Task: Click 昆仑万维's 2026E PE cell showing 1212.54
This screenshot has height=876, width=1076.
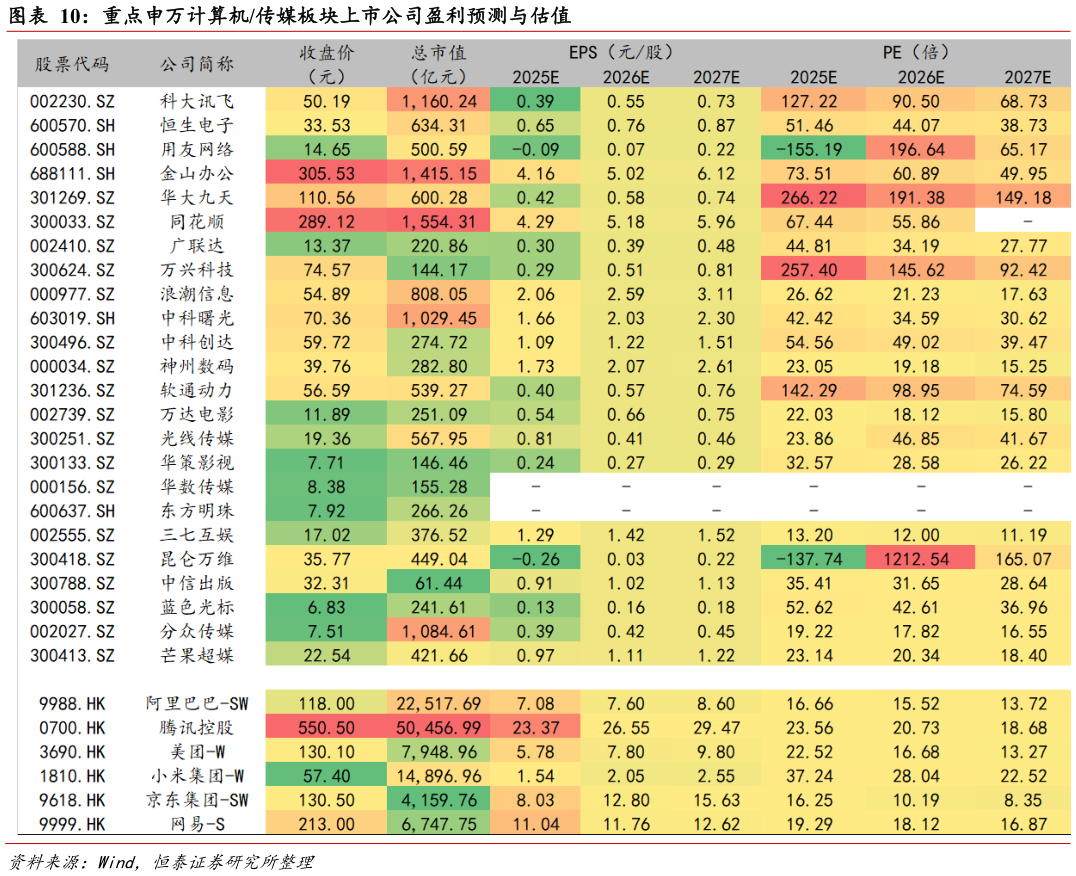Action: pos(920,559)
